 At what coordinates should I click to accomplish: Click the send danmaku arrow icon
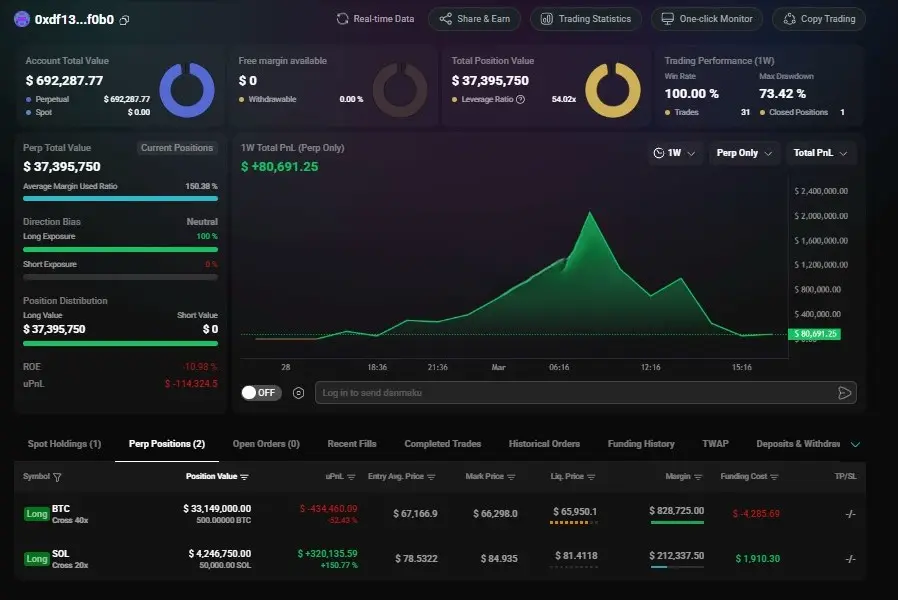(x=844, y=393)
